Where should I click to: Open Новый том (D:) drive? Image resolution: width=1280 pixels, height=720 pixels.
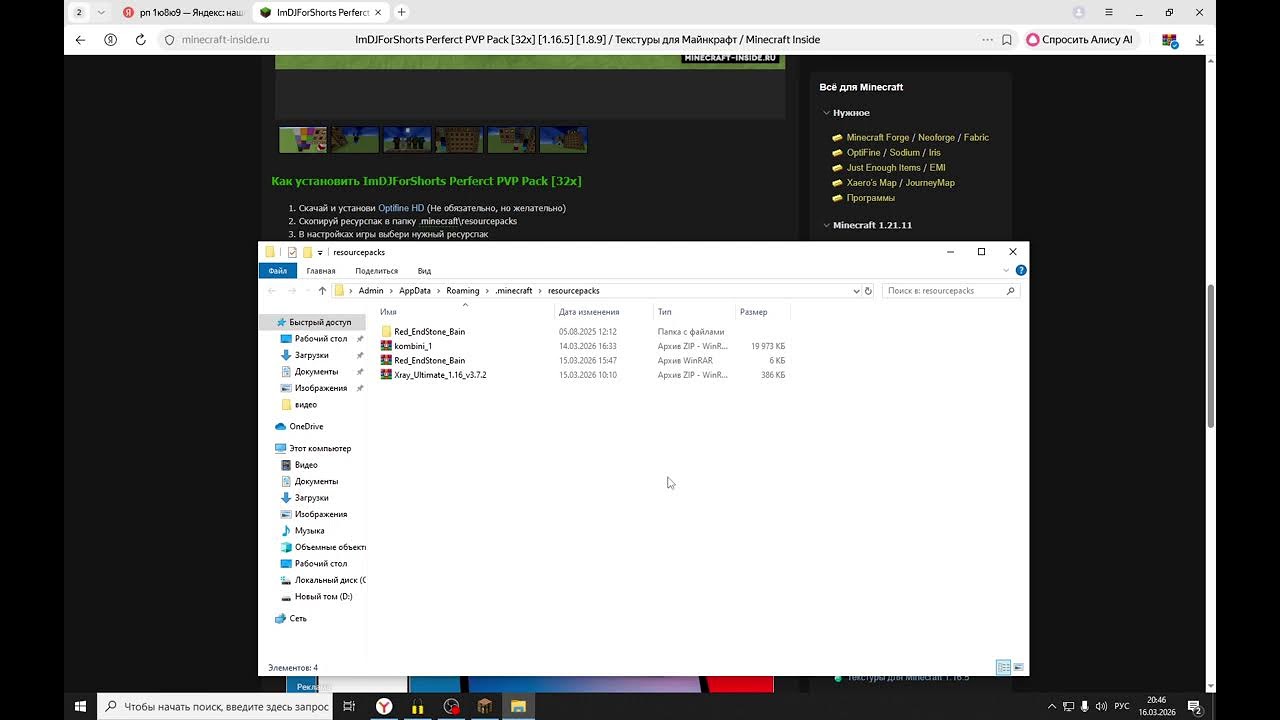323,596
